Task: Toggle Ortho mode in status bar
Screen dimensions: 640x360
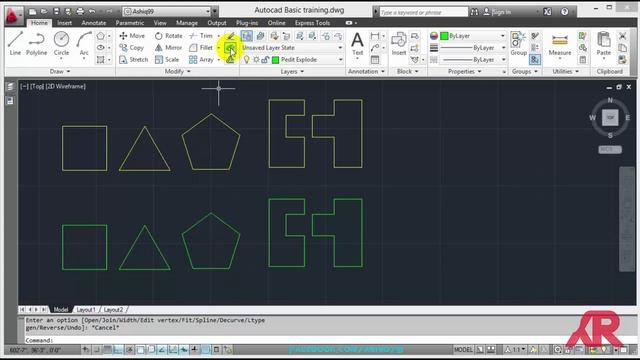Action: 118,349
